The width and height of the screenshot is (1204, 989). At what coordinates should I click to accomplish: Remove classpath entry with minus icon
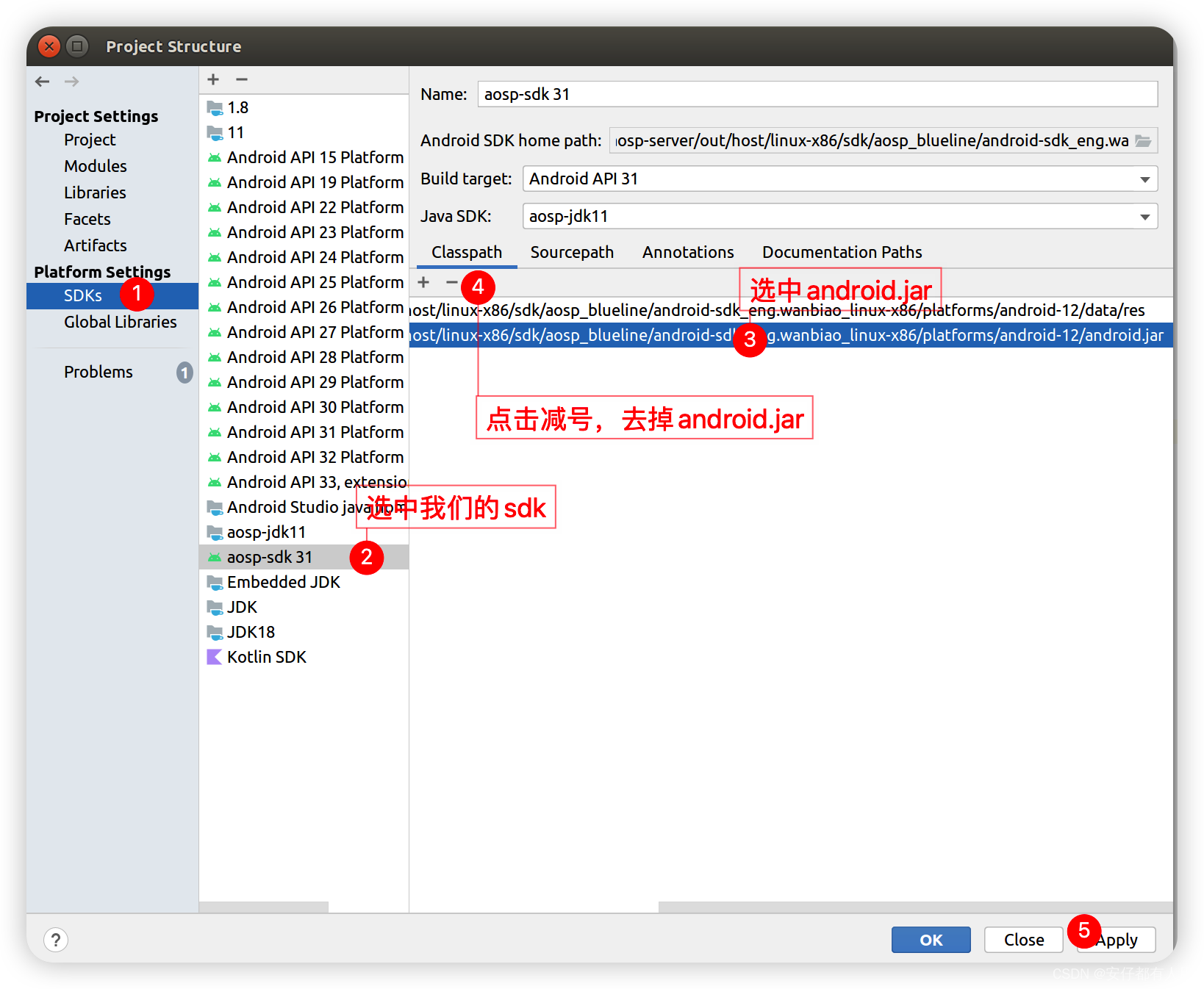(451, 282)
